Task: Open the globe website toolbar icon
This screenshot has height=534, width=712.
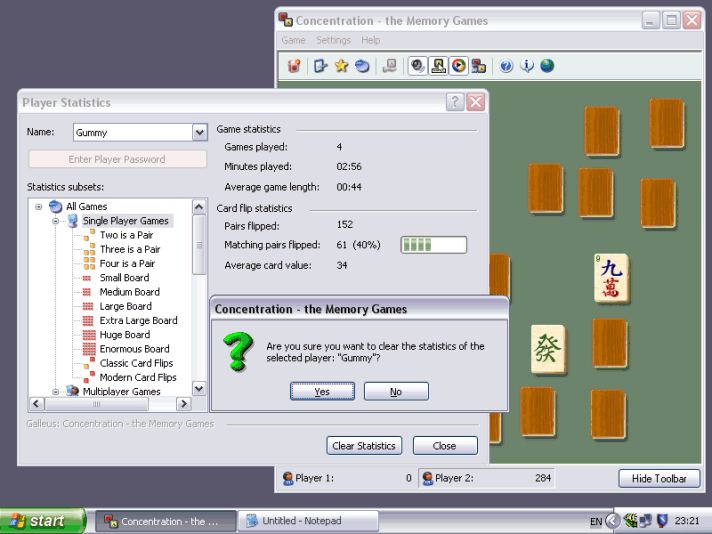Action: coord(547,66)
